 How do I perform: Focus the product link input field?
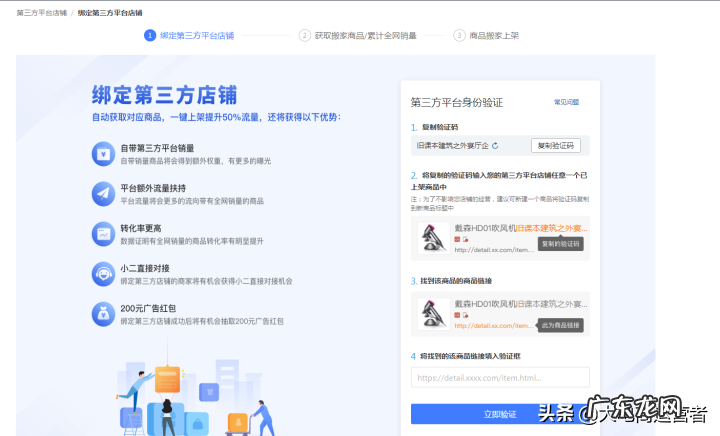click(500, 377)
